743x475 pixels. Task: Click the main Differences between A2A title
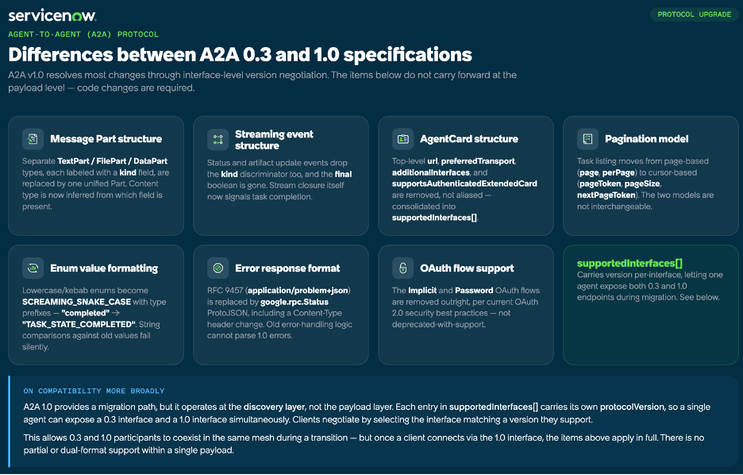click(x=240, y=55)
